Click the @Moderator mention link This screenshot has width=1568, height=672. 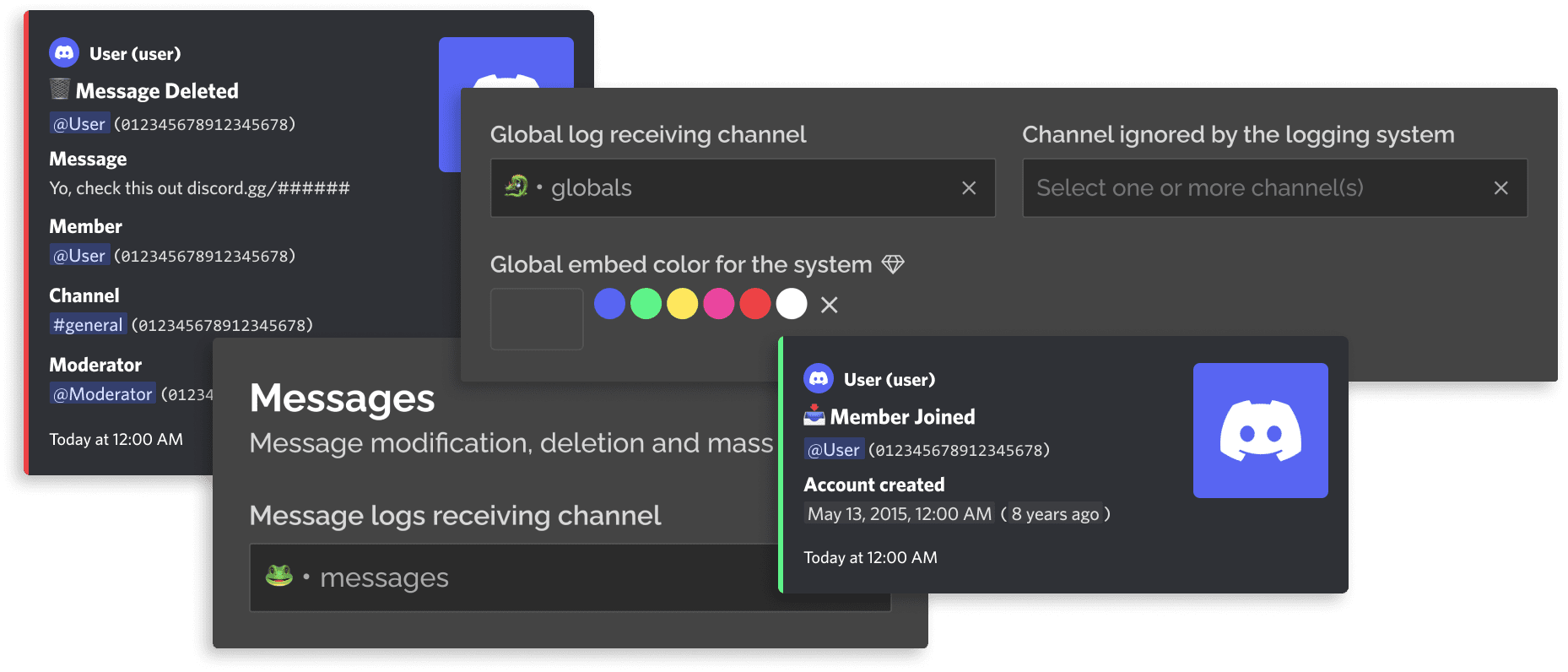point(102,394)
